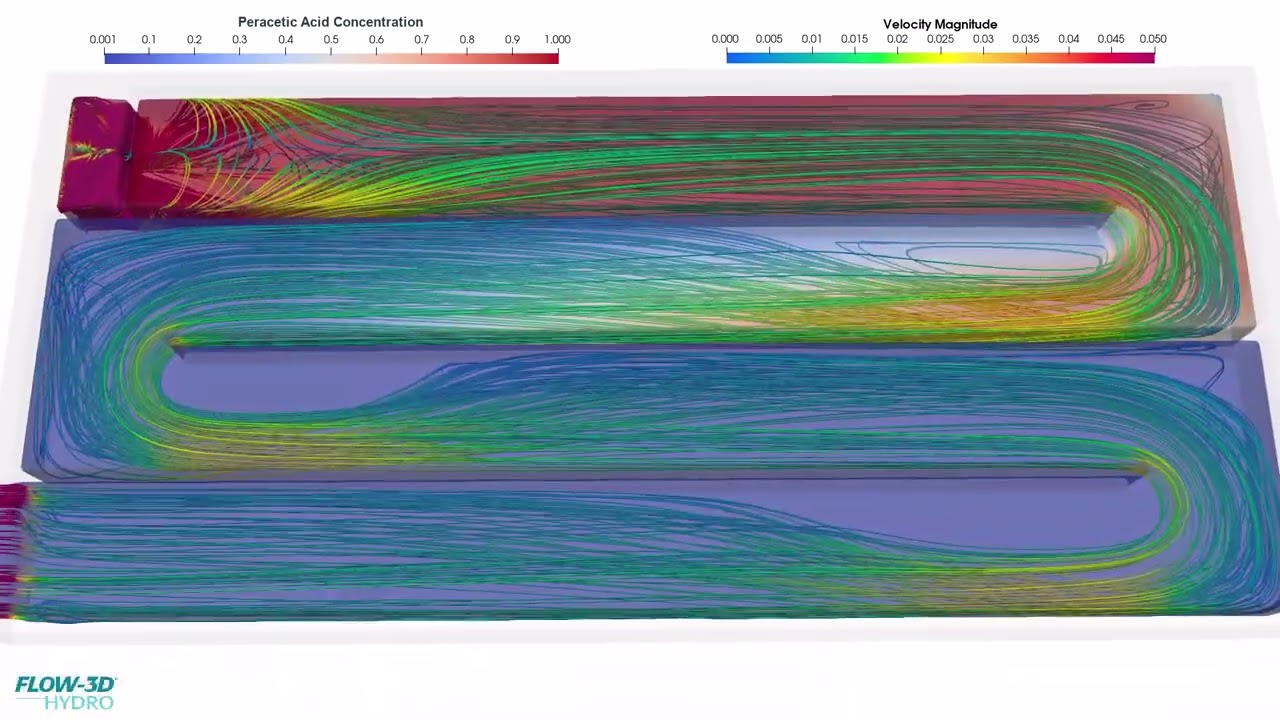The image size is (1280, 720).
Task: Click the Peracetic Acid Concentration color bar
Action: 331,57
